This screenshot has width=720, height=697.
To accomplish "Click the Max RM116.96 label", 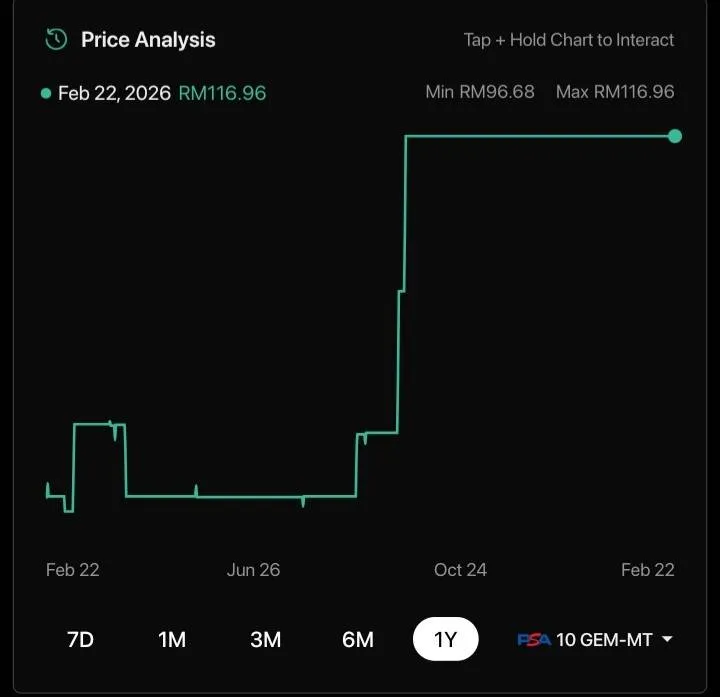I will click(615, 92).
